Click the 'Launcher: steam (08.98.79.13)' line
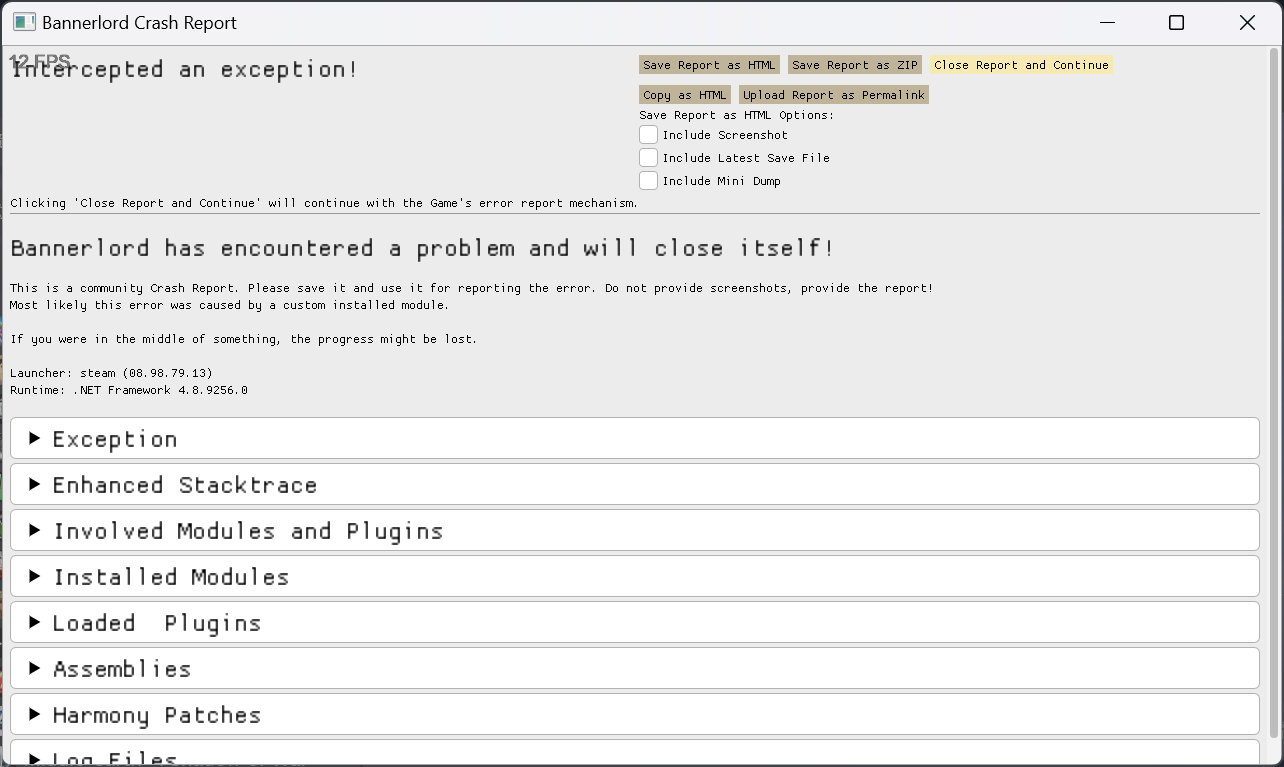Viewport: 1284px width, 767px height. [111, 373]
